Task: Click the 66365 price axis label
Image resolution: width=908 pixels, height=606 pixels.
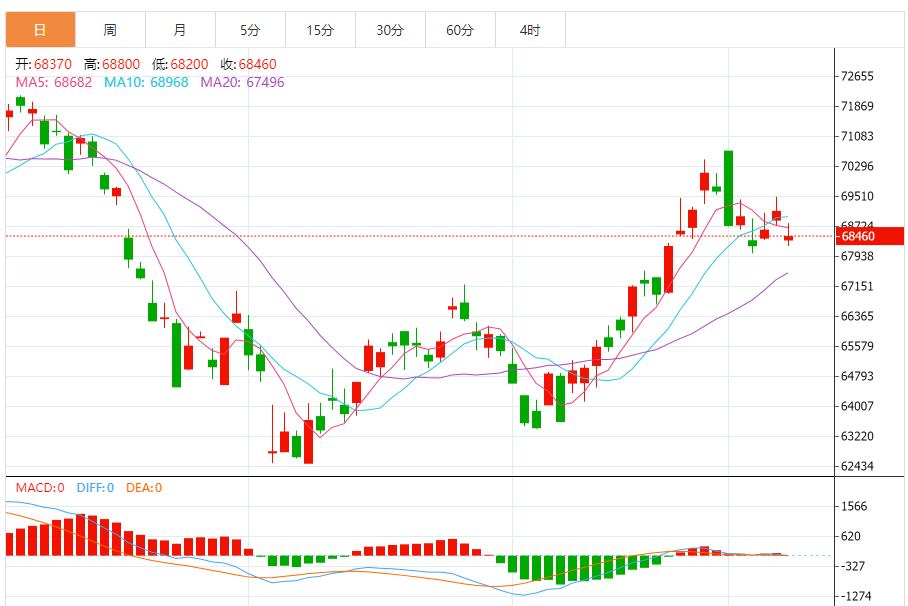Action: (x=857, y=316)
